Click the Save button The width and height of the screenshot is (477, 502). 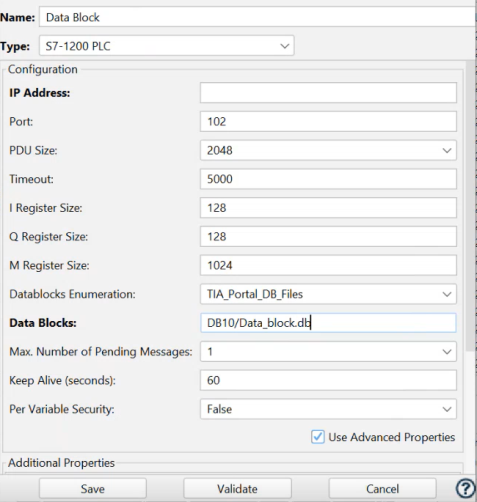click(x=93, y=489)
